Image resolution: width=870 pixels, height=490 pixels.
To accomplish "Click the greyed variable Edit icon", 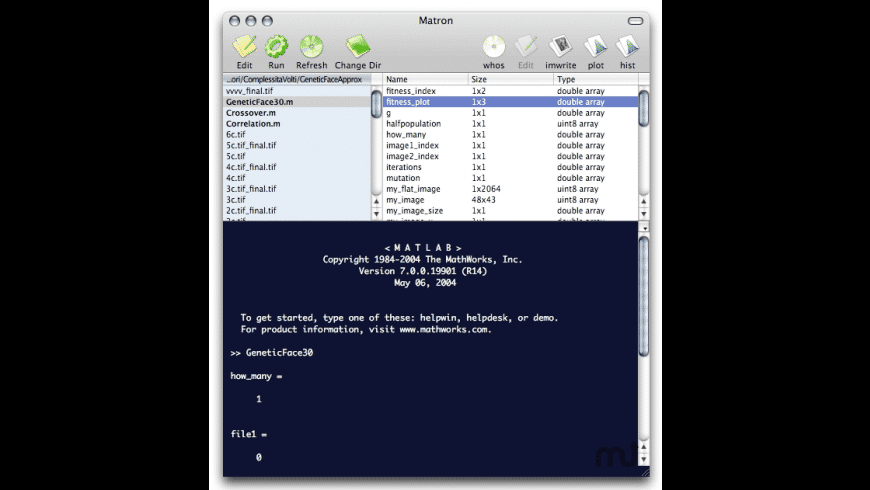I will click(x=525, y=51).
